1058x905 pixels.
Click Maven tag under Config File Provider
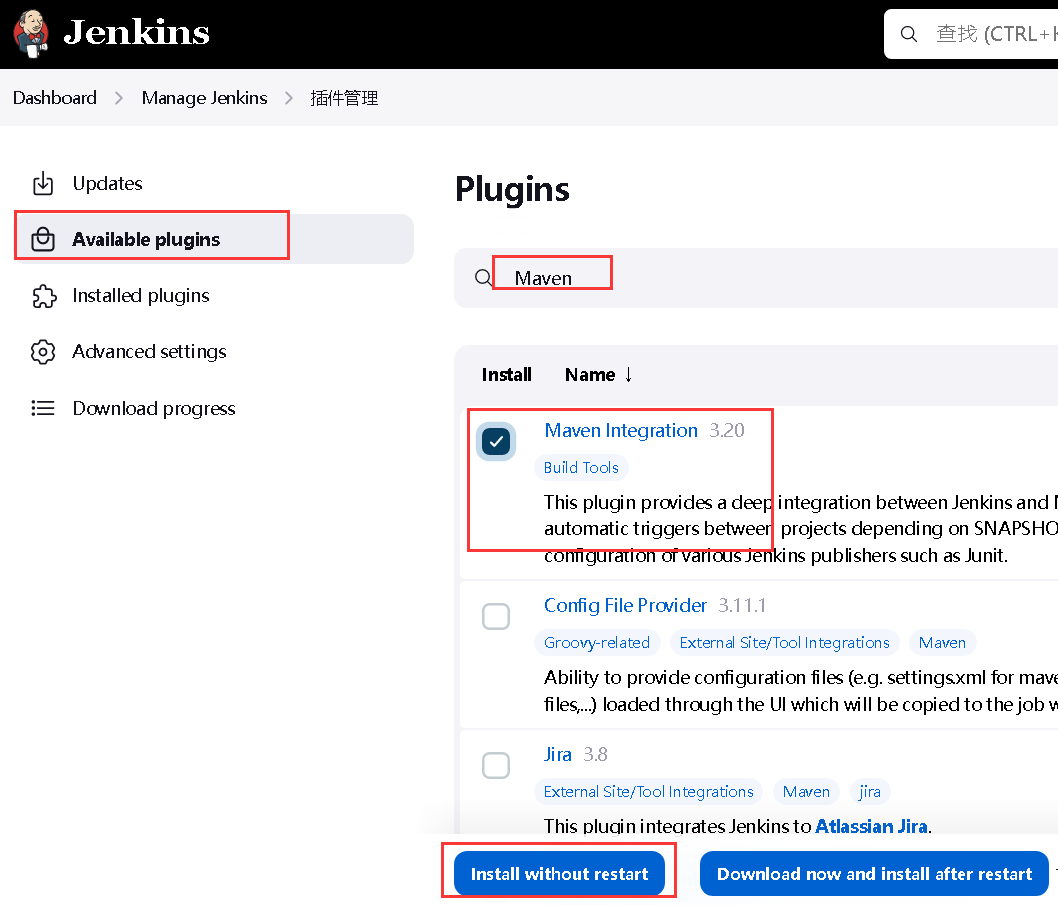point(943,642)
